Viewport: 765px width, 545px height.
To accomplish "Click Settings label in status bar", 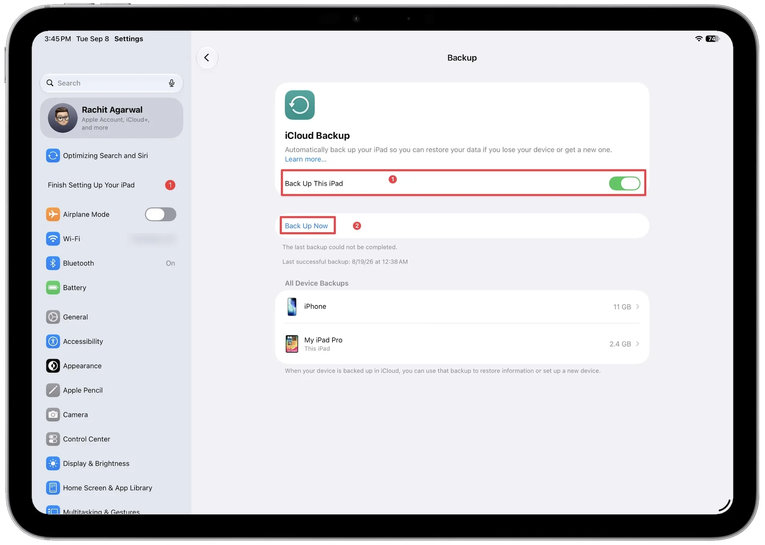I will coord(129,39).
